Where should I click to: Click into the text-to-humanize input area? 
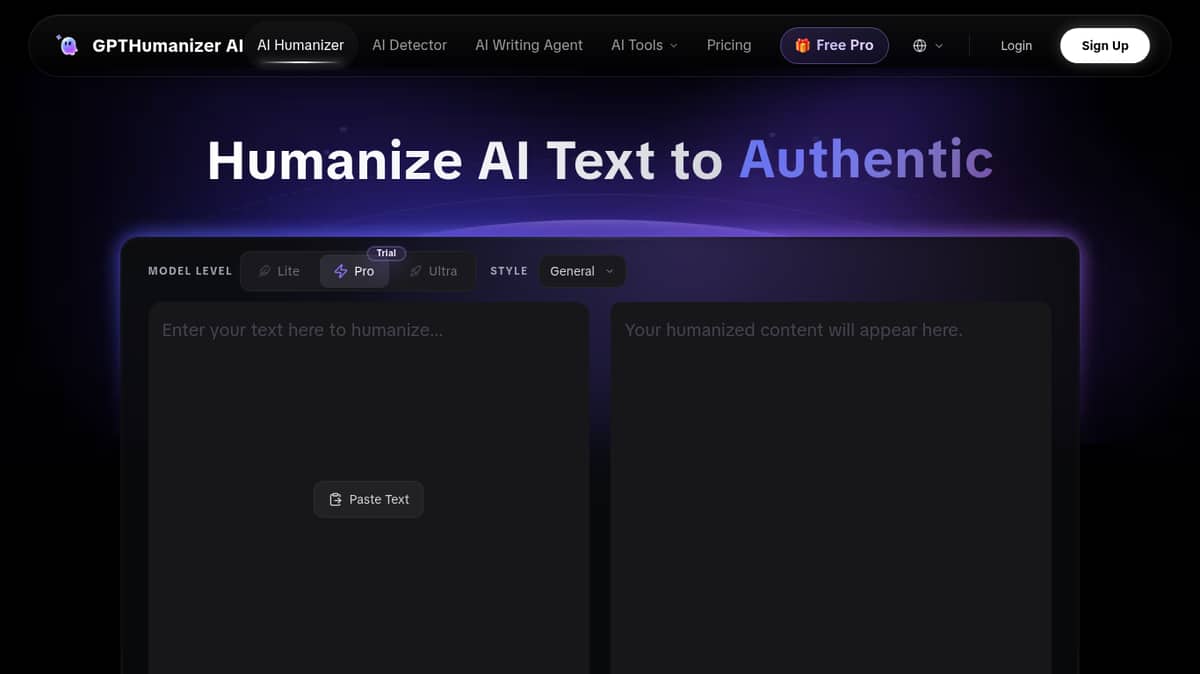pyautogui.click(x=369, y=488)
